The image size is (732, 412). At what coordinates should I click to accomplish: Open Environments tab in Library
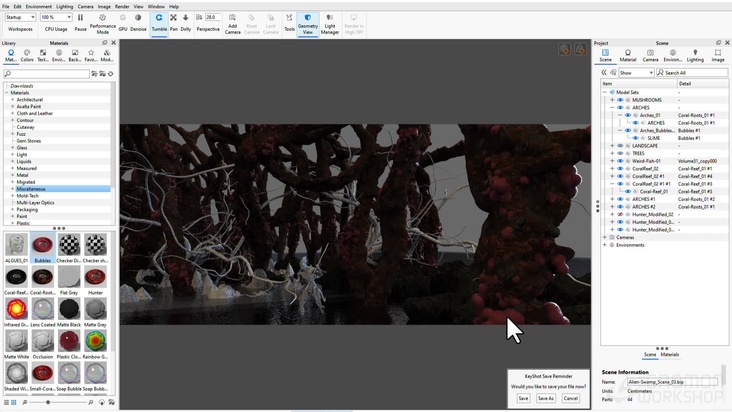coord(59,56)
